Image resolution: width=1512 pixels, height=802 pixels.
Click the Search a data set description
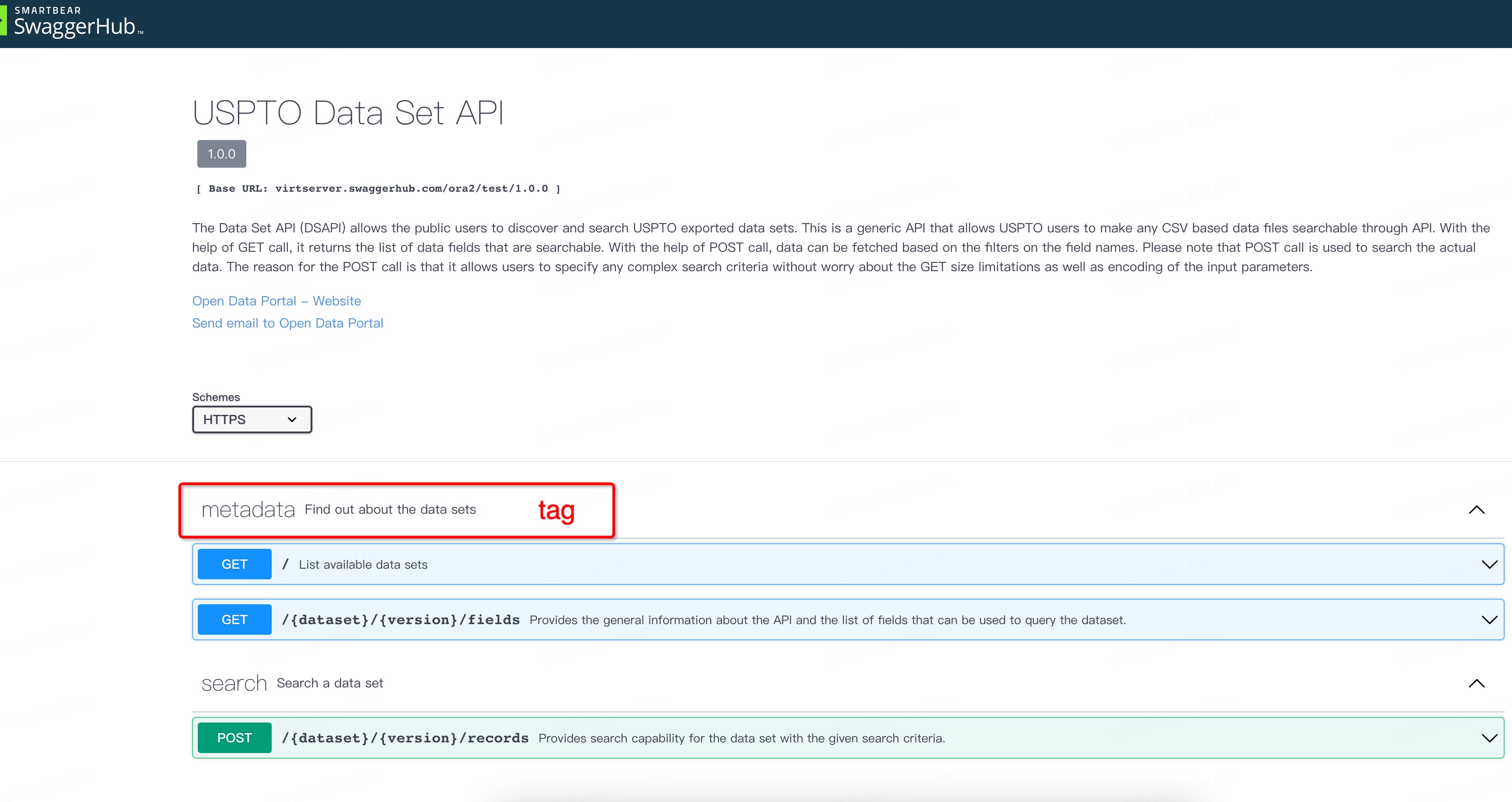pos(329,683)
